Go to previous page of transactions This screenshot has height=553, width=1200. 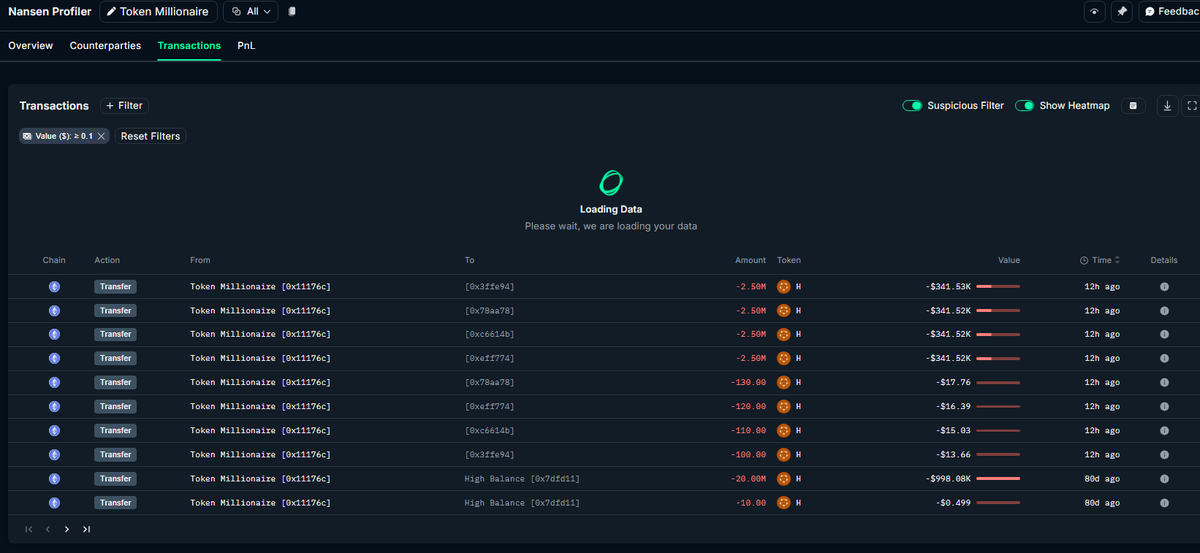click(48, 529)
